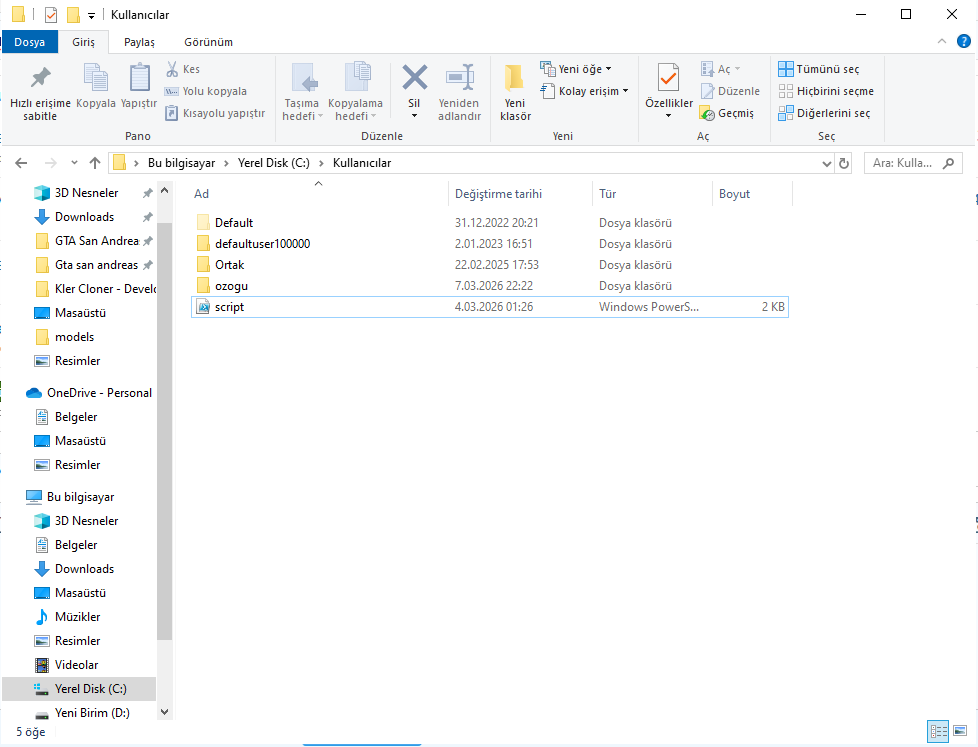Click Geçmiş history icon
Screen dimensions: 978x747
coord(707,113)
